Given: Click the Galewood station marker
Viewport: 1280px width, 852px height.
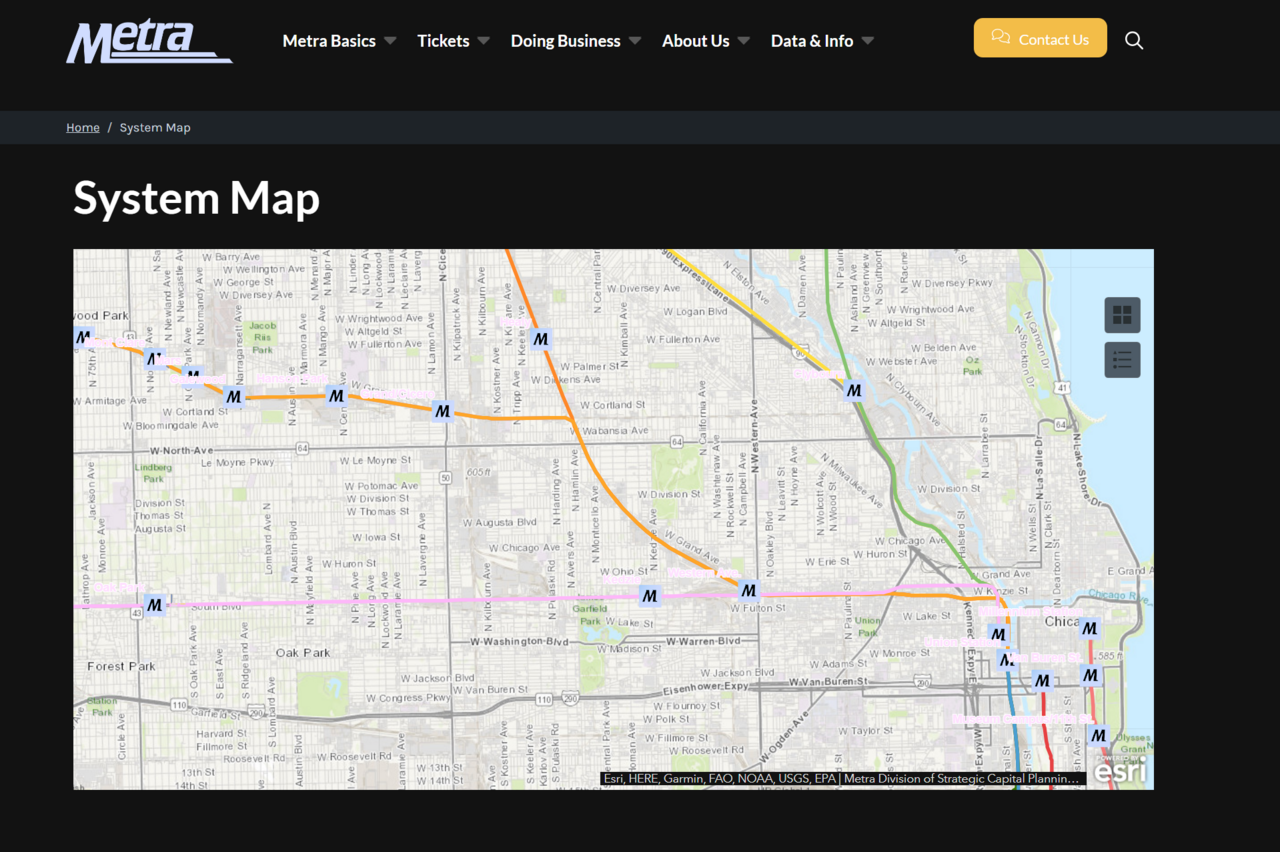Looking at the screenshot, I should click(233, 396).
